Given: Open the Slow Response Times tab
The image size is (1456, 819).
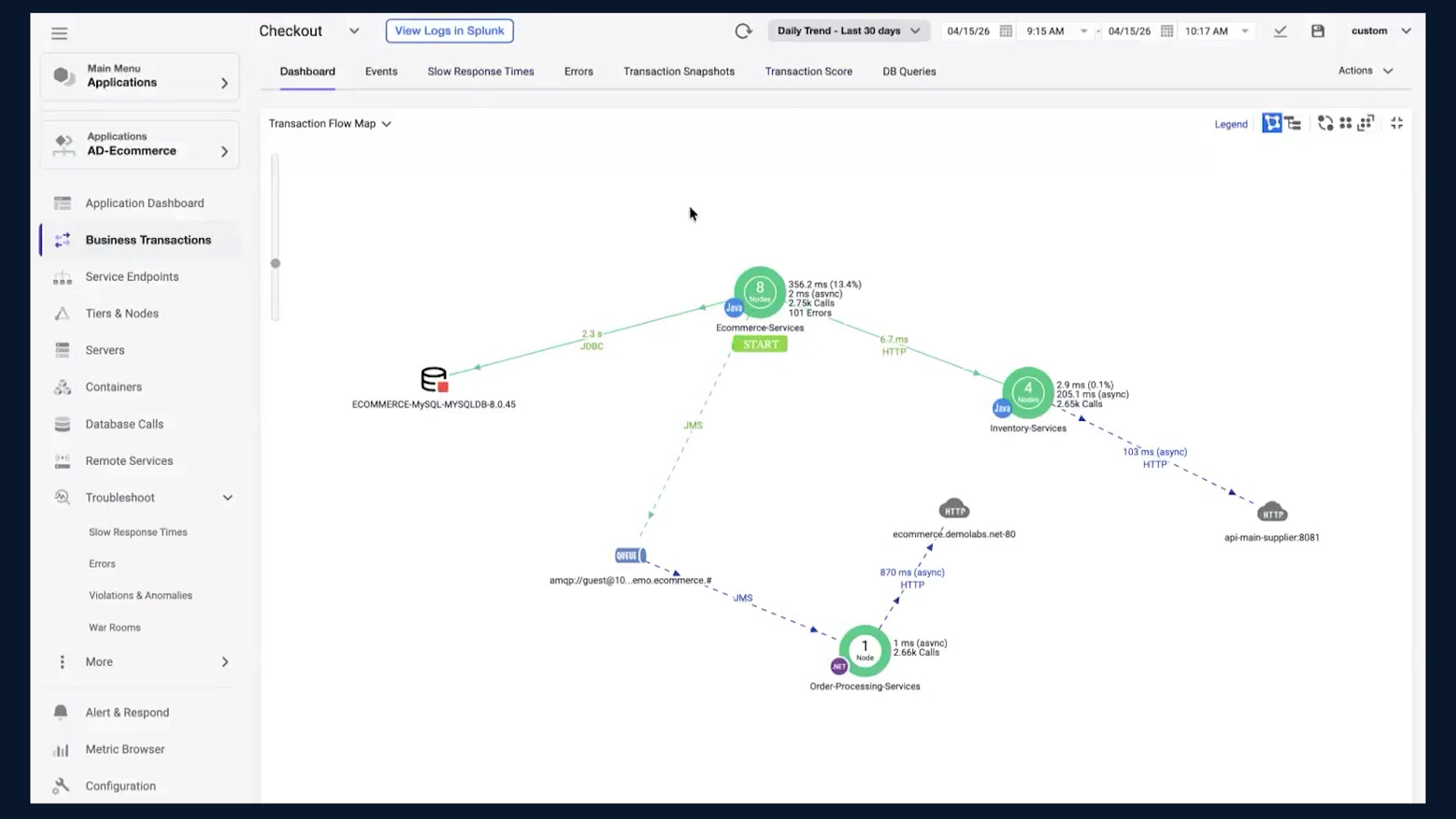Looking at the screenshot, I should [481, 71].
